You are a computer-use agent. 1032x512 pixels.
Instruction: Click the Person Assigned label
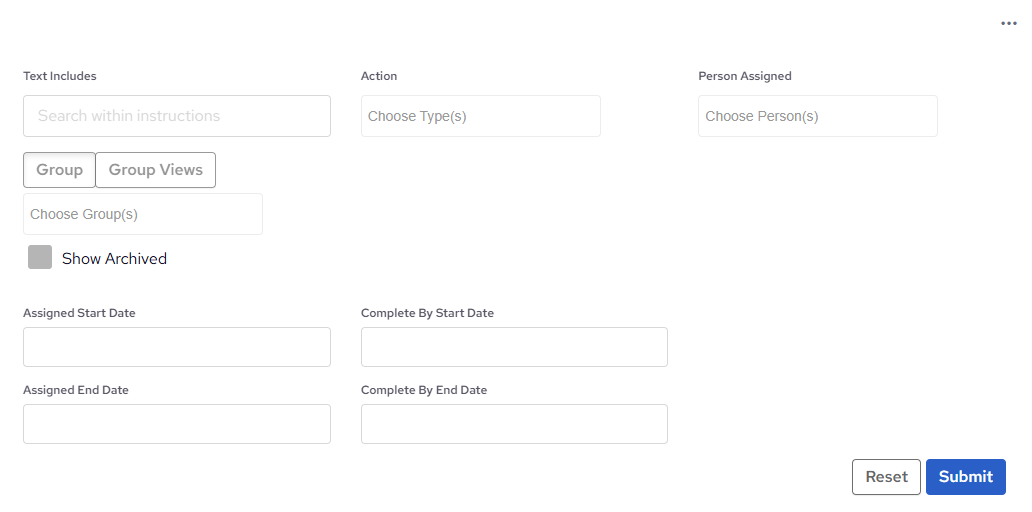tap(744, 76)
